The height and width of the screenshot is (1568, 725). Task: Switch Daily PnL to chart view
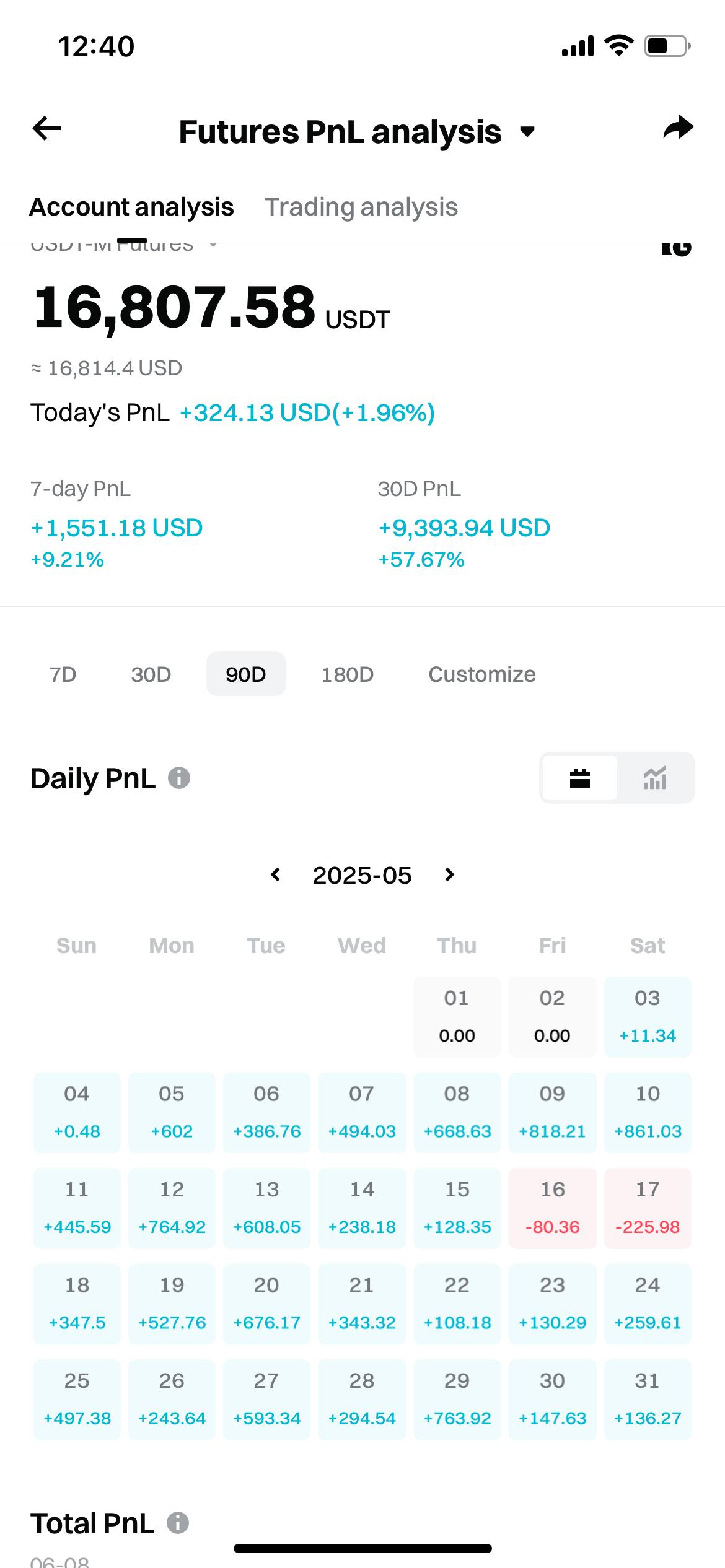[654, 778]
